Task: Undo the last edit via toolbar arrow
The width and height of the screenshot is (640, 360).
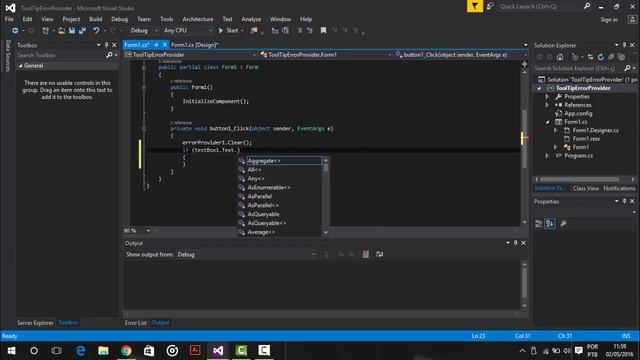Action: coord(96,31)
